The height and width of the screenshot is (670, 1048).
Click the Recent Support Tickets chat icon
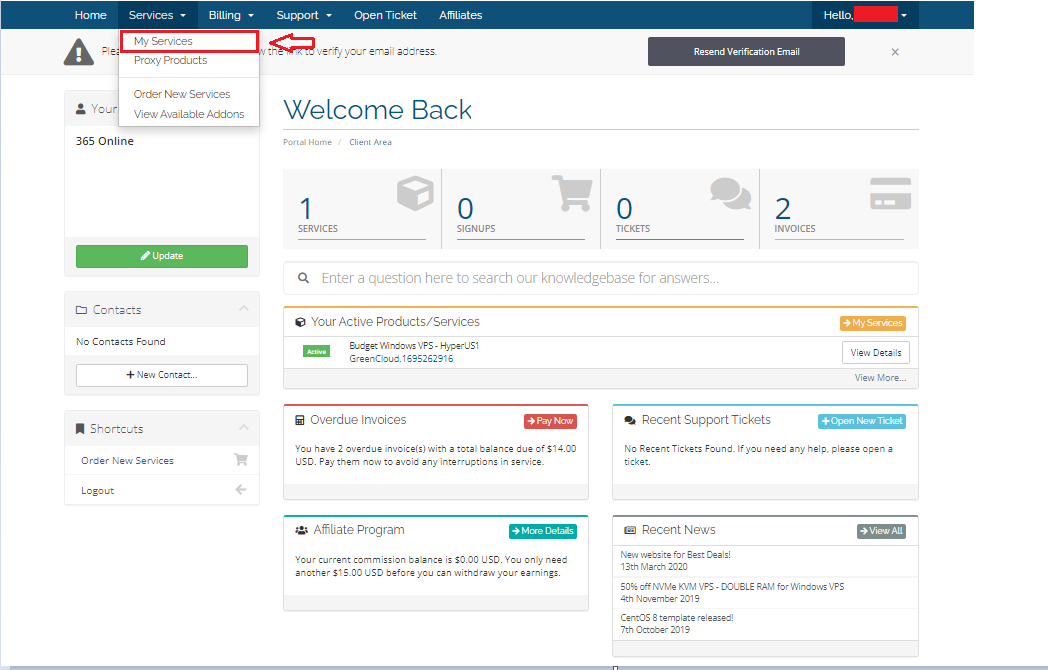[630, 420]
